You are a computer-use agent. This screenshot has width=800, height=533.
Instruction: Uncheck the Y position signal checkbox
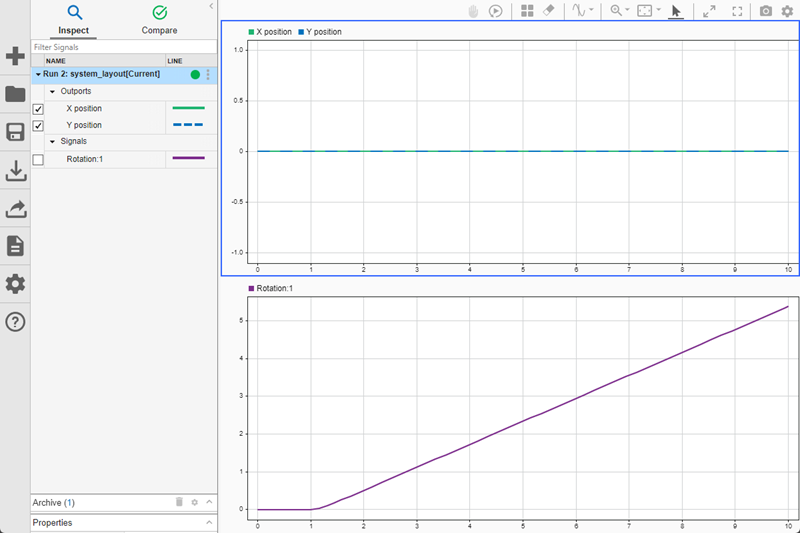coord(38,125)
